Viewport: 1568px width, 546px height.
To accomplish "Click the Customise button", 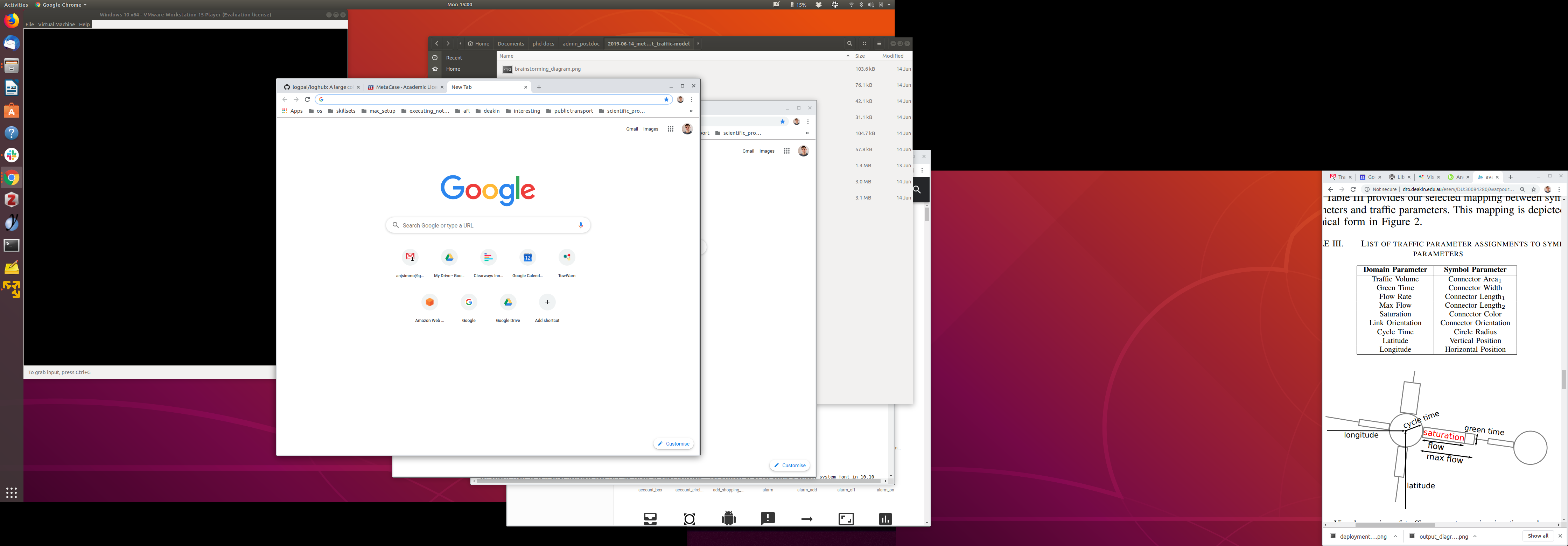I will (x=673, y=444).
